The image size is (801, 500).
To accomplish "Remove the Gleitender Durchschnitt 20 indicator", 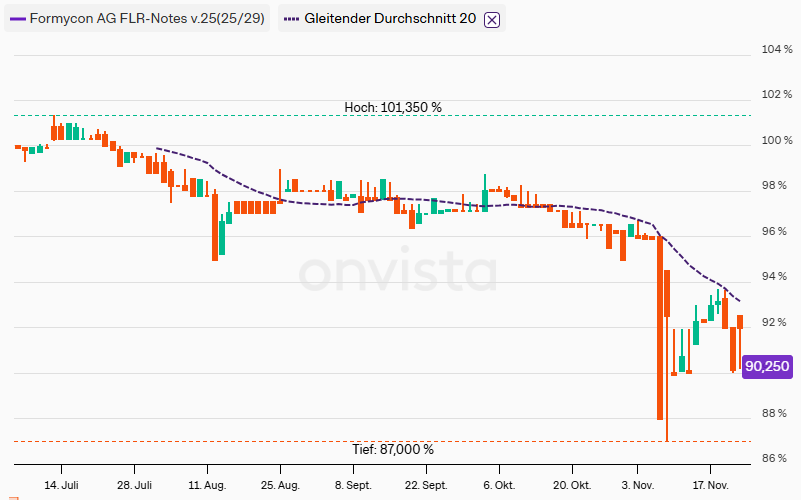I will click(491, 19).
